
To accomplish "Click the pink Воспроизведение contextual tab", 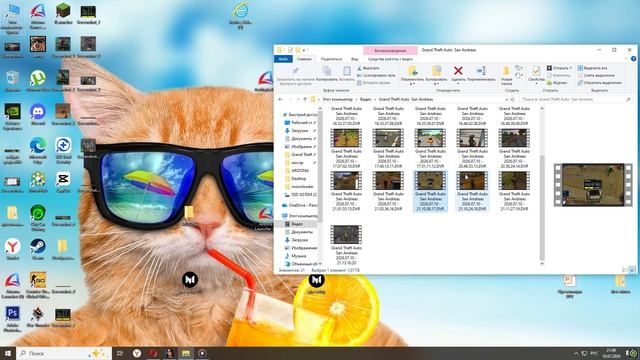I will 390,51.
